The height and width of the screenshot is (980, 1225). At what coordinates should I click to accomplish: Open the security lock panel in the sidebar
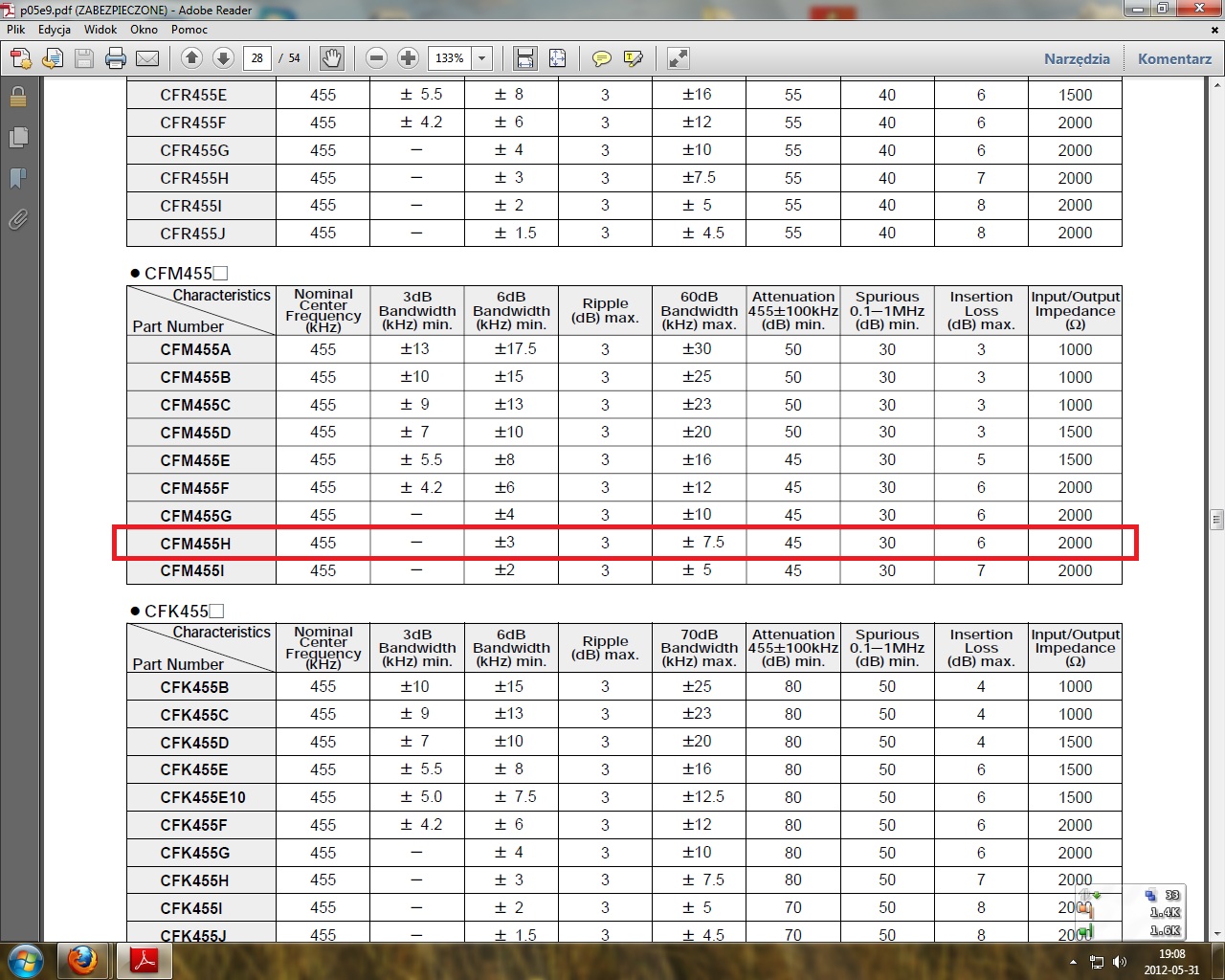[18, 96]
